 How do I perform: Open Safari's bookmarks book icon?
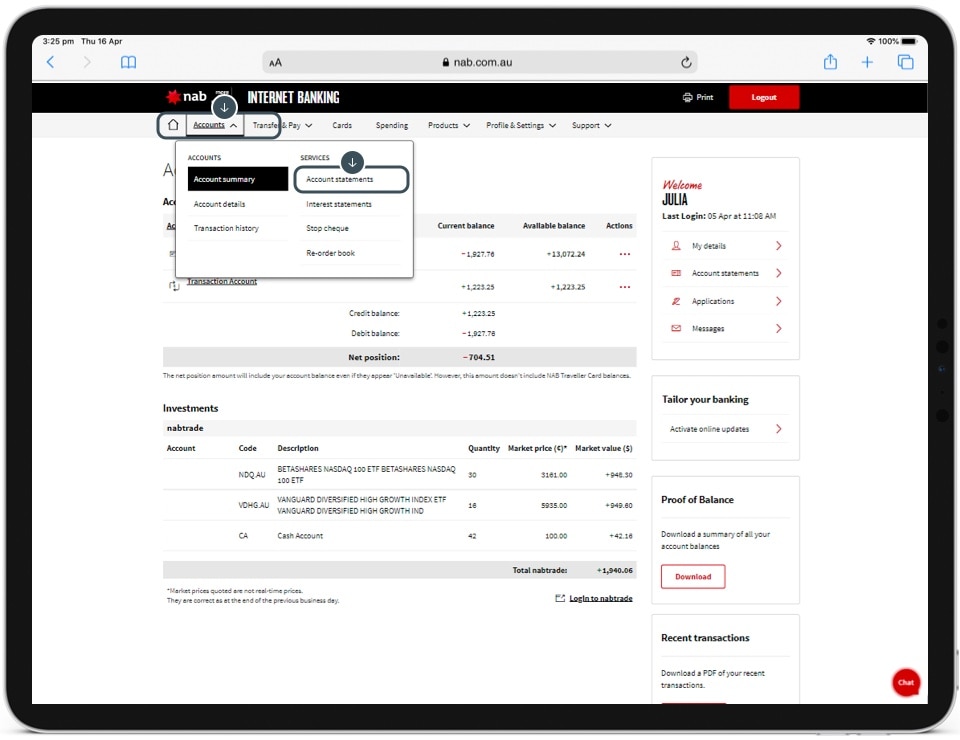click(128, 62)
